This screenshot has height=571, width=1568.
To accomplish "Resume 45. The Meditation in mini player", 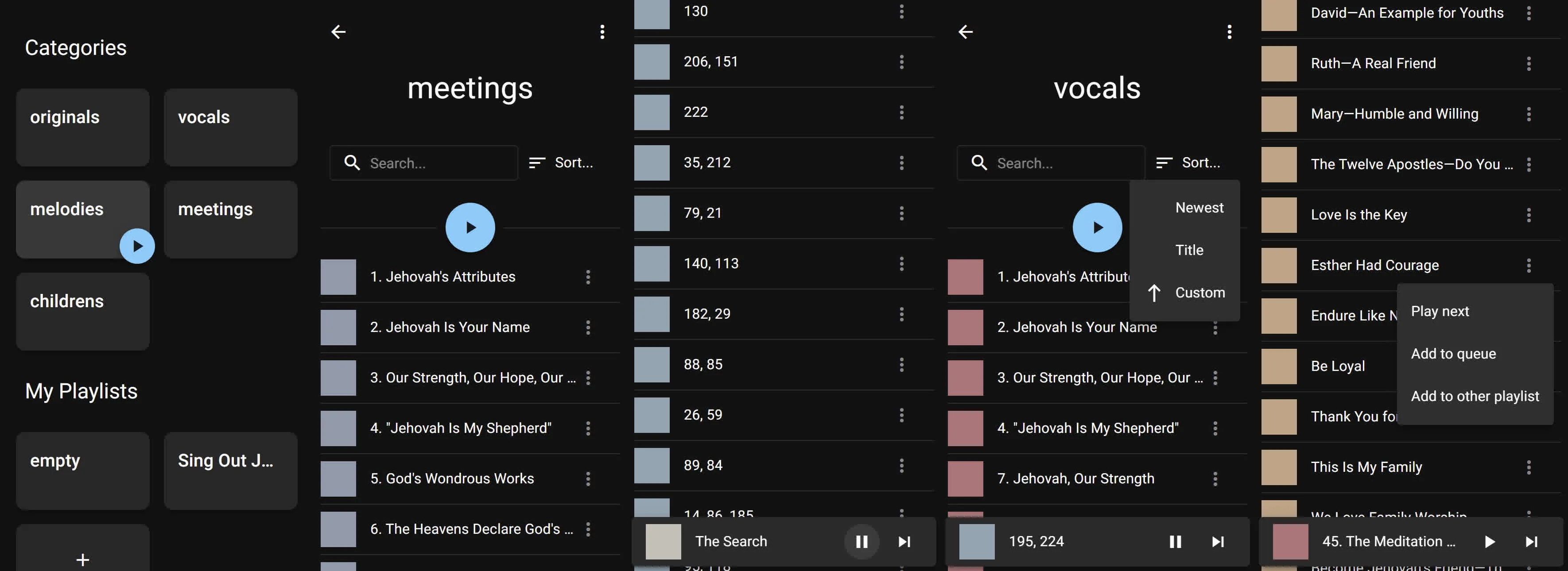I will [1489, 541].
